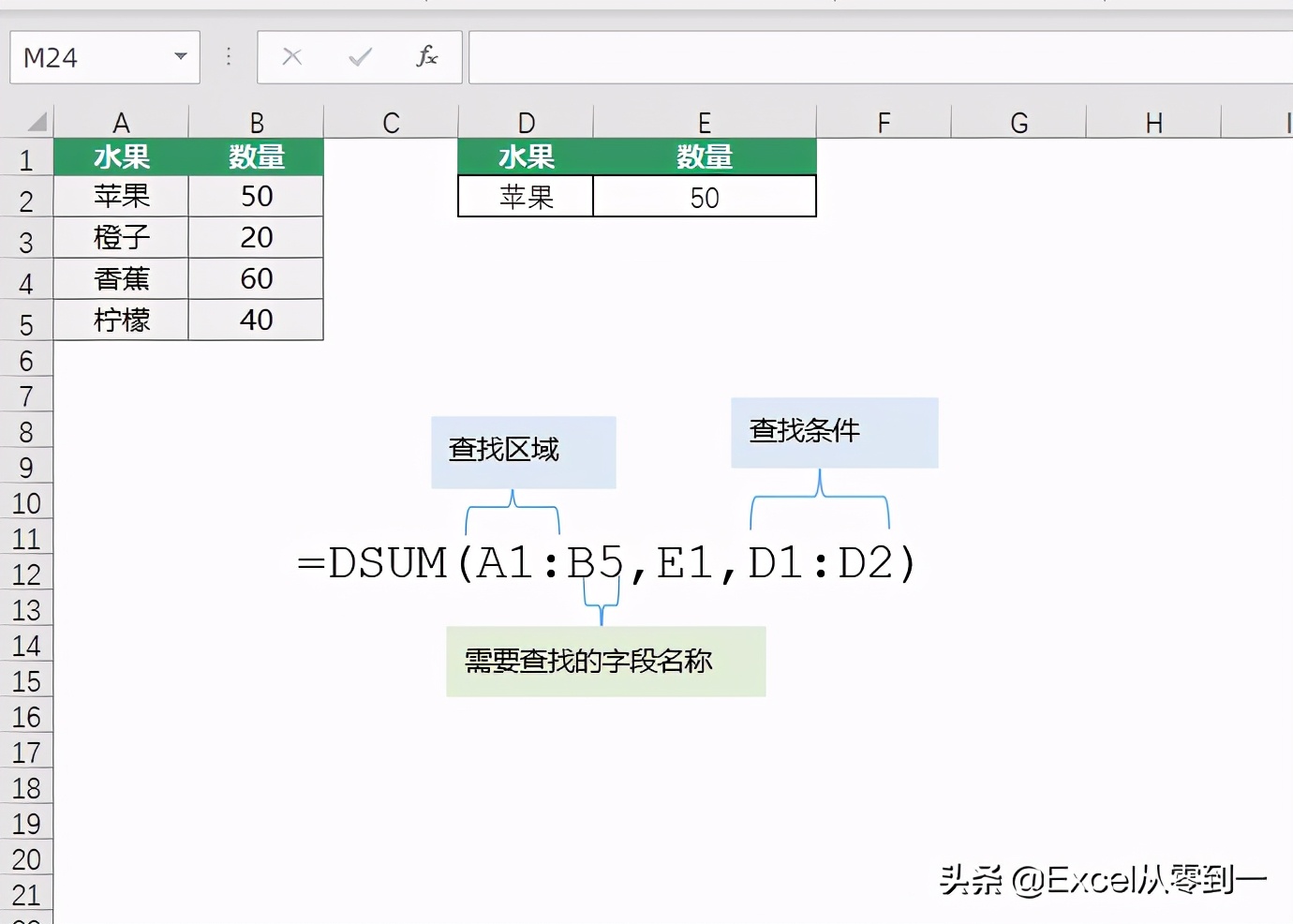Select the cell containing 苹果 in column D
The image size is (1293, 924).
(x=524, y=197)
